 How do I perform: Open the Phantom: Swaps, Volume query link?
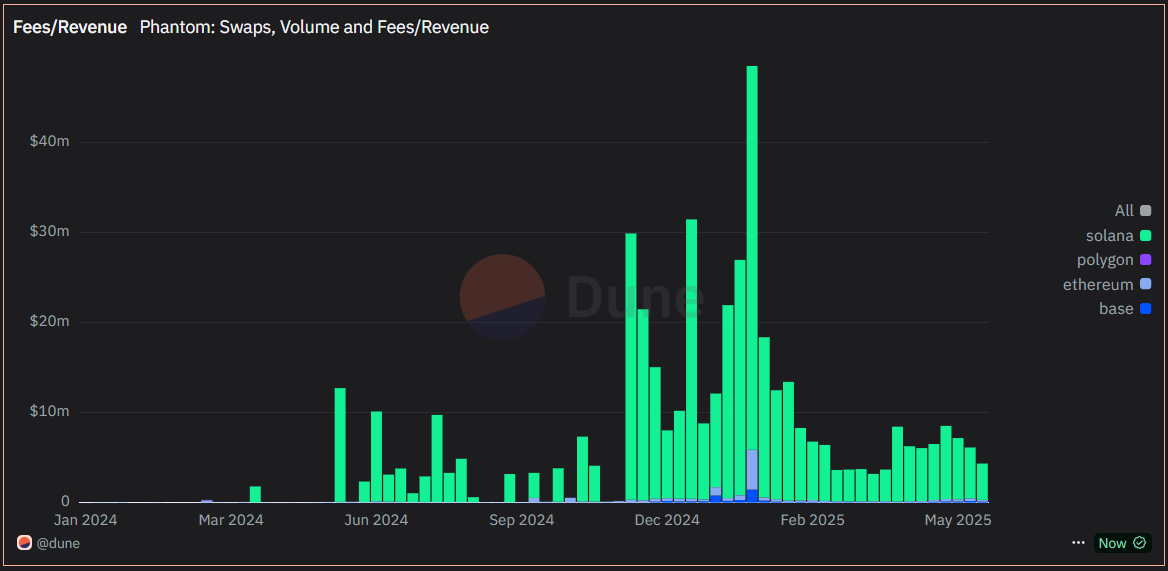[314, 28]
